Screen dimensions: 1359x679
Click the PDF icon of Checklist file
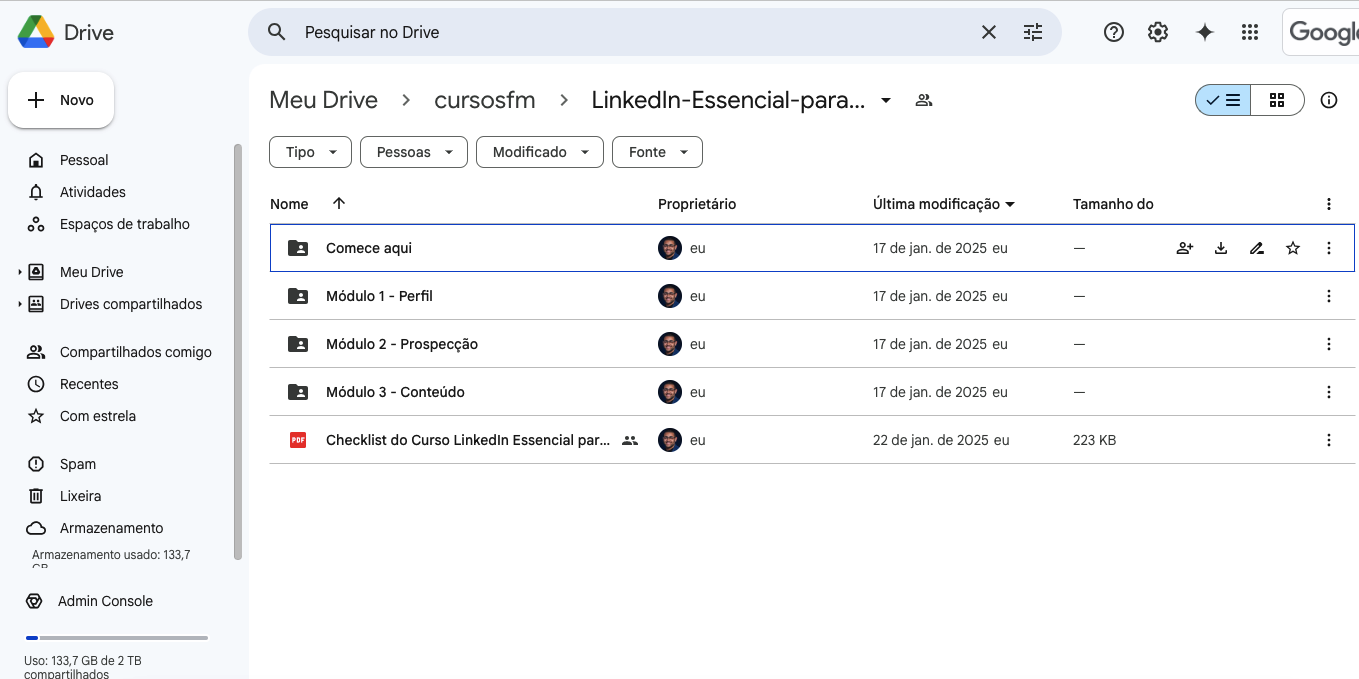point(298,440)
